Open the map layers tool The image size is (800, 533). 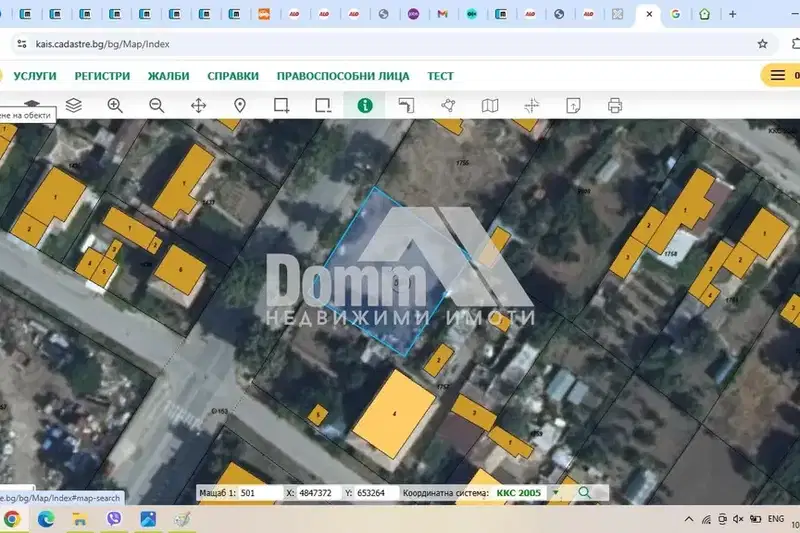74,106
